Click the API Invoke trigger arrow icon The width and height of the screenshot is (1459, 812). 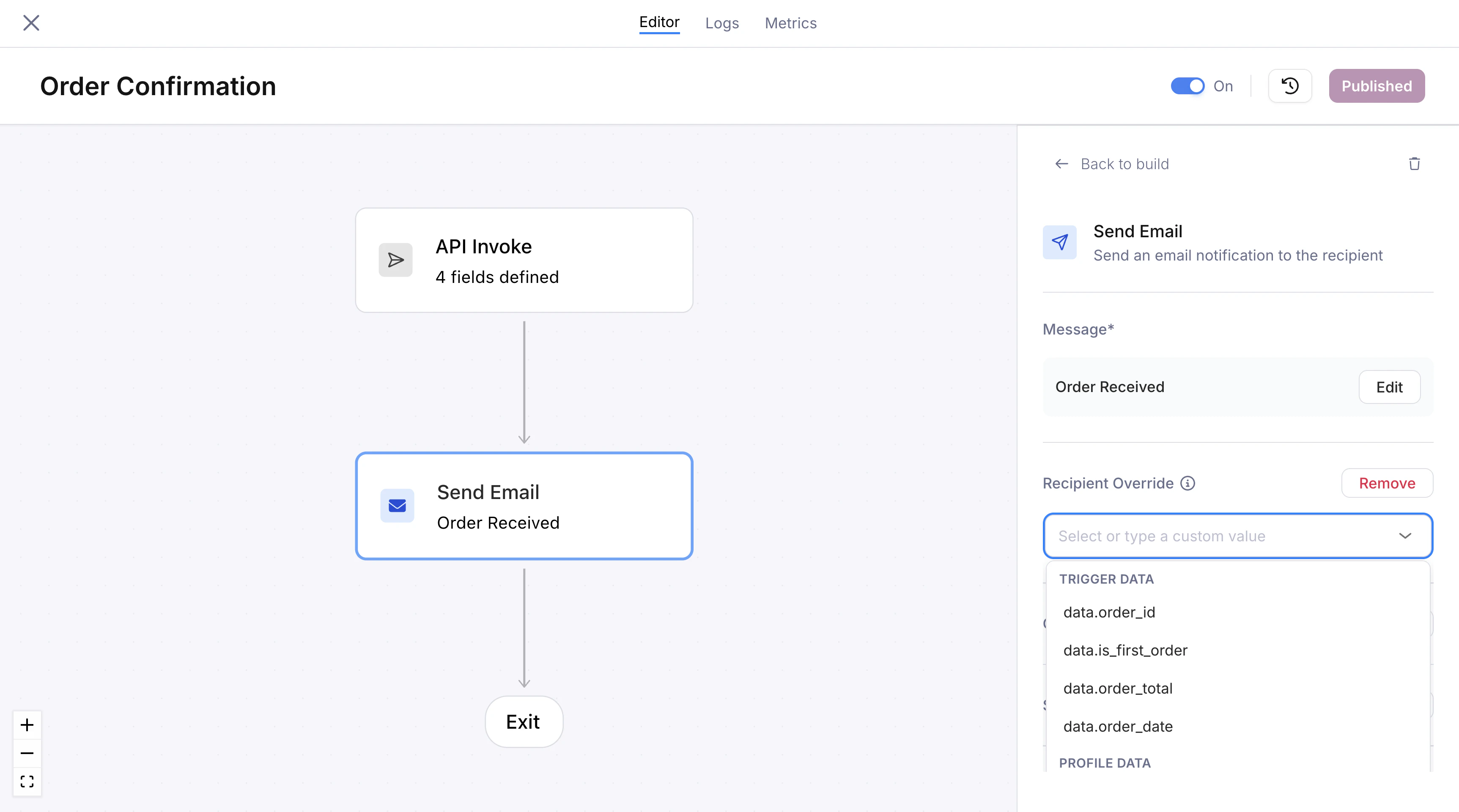click(395, 260)
